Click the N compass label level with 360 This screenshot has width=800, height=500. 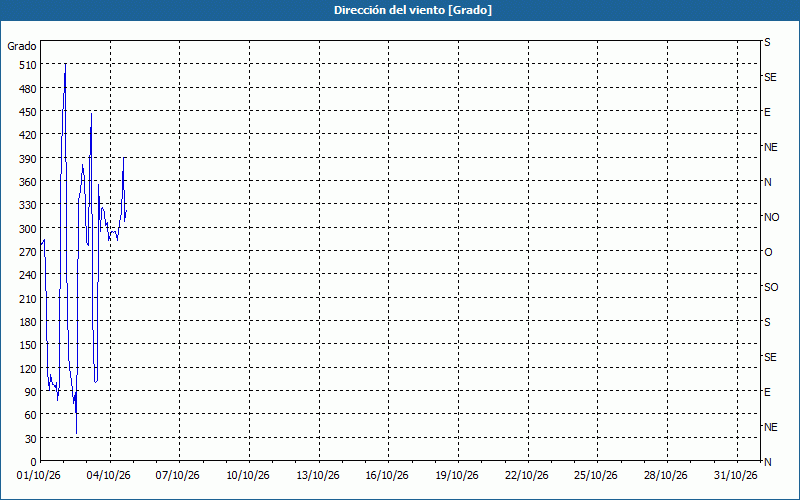tap(768, 182)
